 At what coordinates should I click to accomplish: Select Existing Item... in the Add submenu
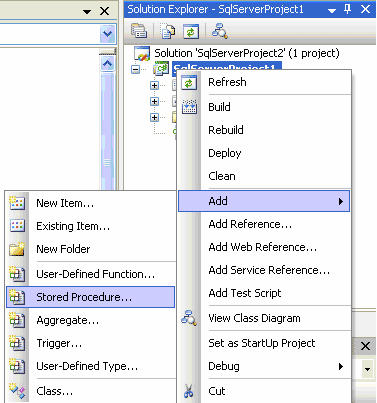[x=90, y=226]
